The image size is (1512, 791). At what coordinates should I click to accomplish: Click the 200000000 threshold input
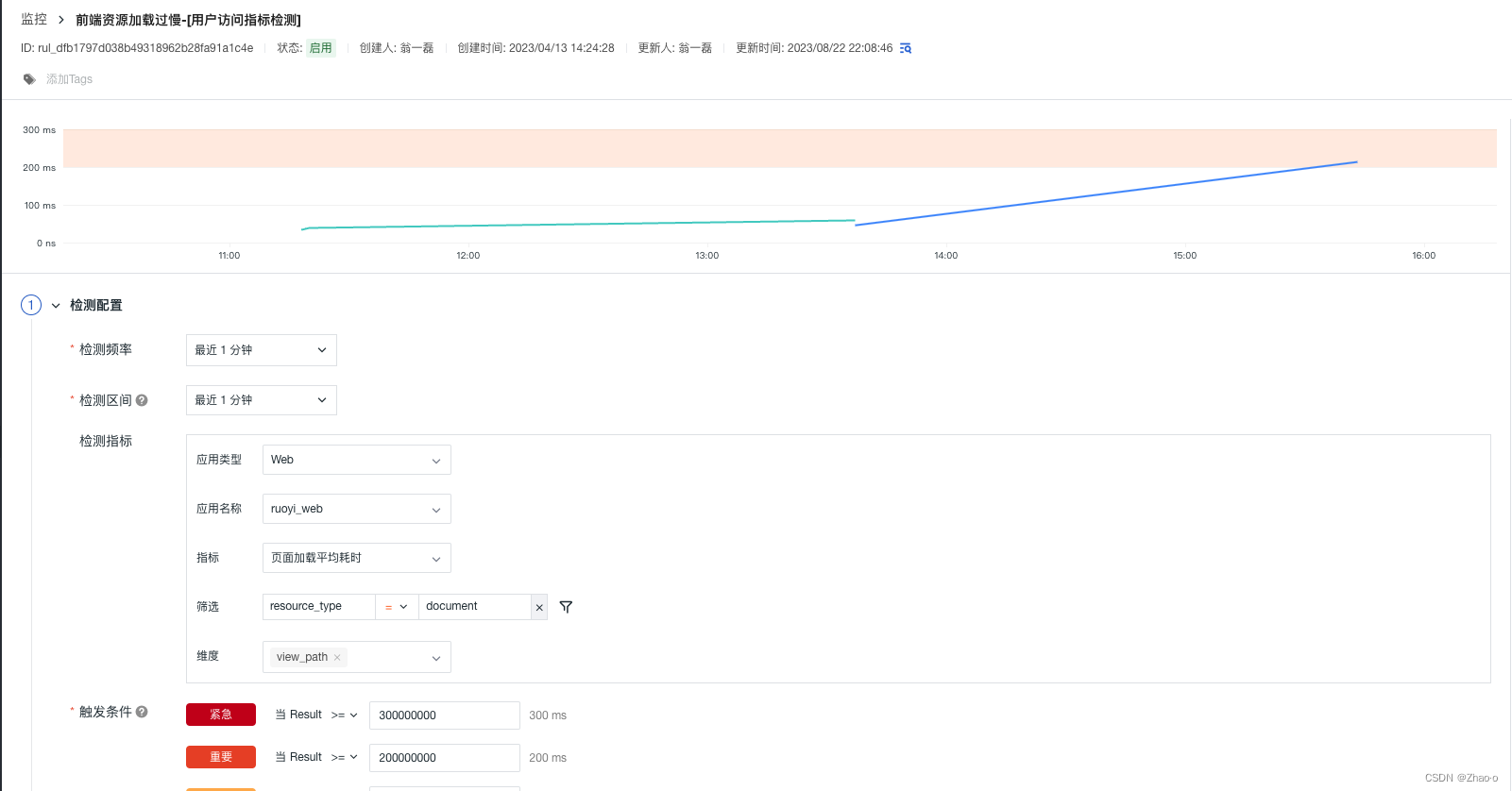pyautogui.click(x=445, y=758)
